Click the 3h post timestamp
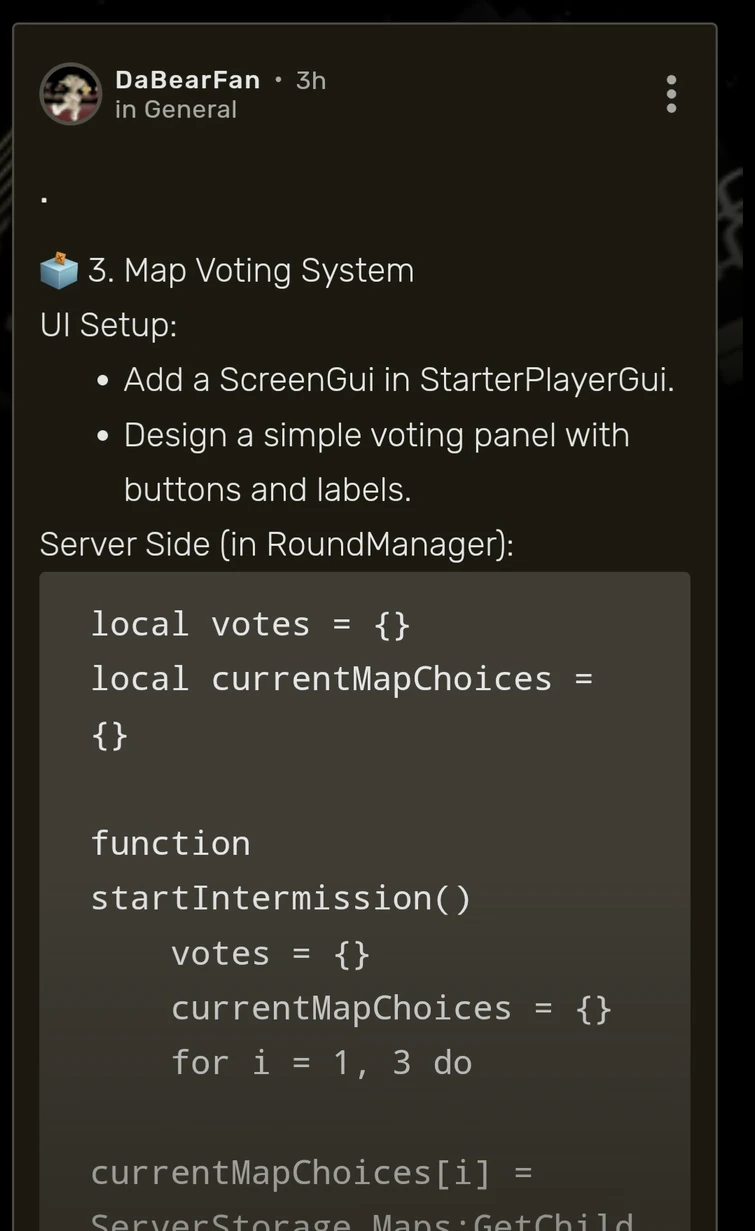Viewport: 755px width, 1231px height. [x=311, y=80]
